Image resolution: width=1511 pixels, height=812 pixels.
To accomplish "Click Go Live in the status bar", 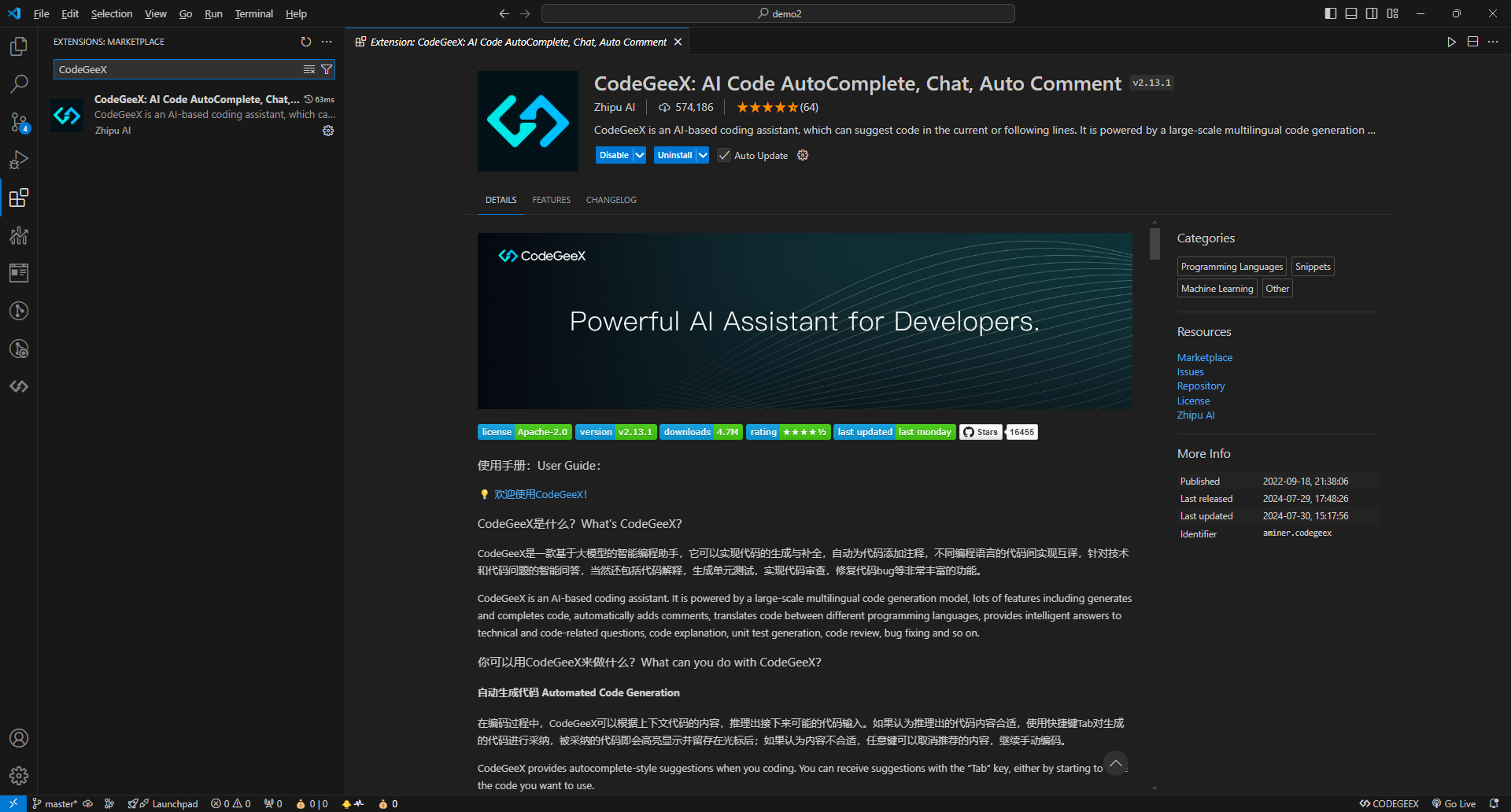I will 1453,803.
